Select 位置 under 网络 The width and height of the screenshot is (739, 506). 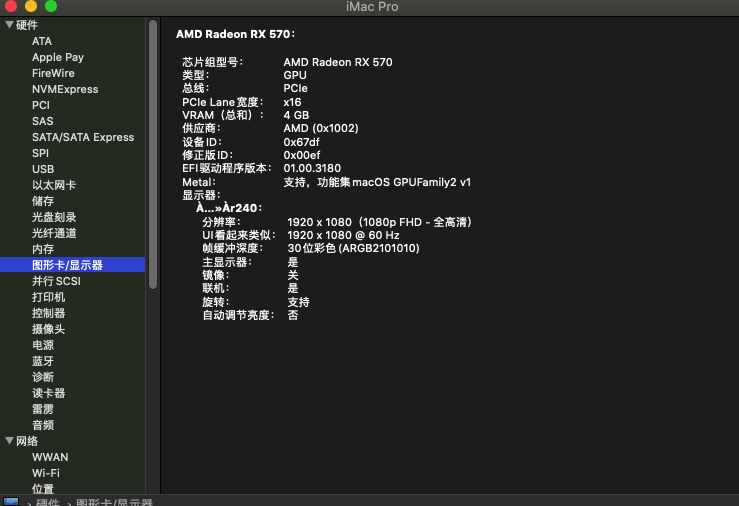(x=43, y=489)
